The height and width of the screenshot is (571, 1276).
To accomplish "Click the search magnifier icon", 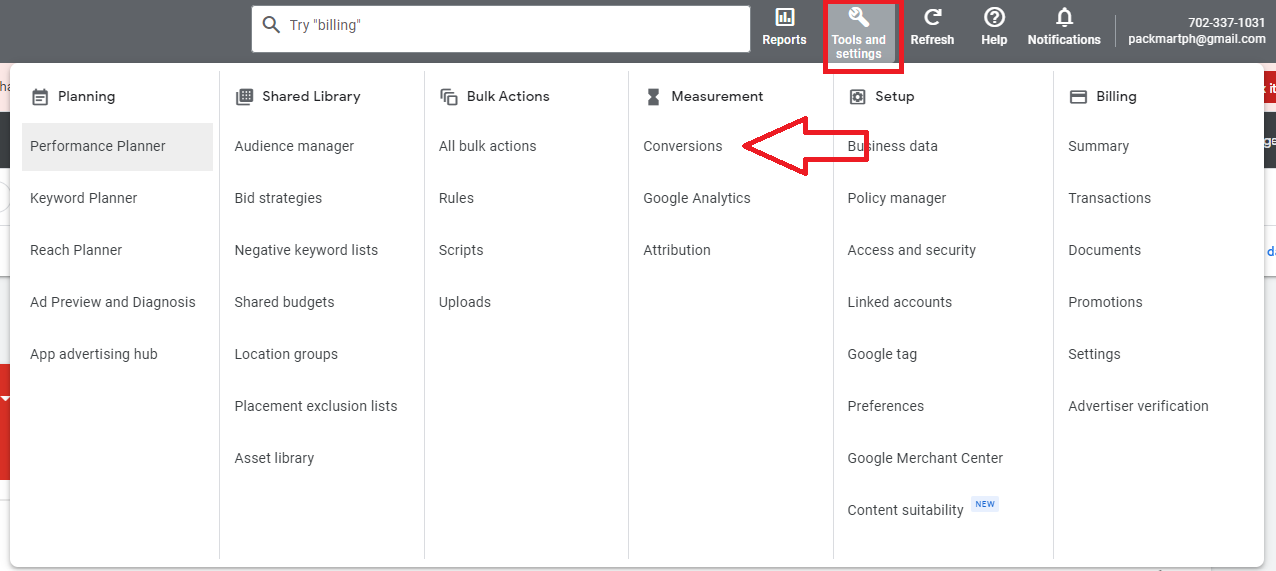I will (x=271, y=25).
